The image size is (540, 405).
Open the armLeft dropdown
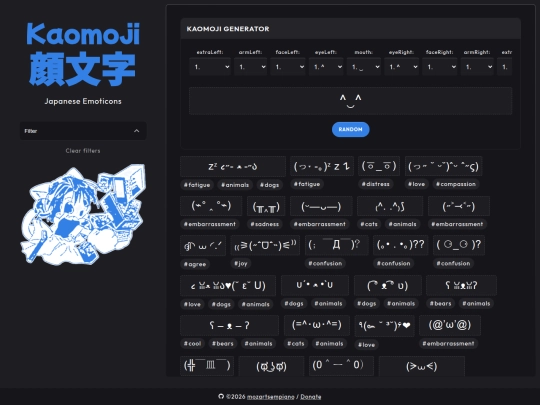(250, 67)
